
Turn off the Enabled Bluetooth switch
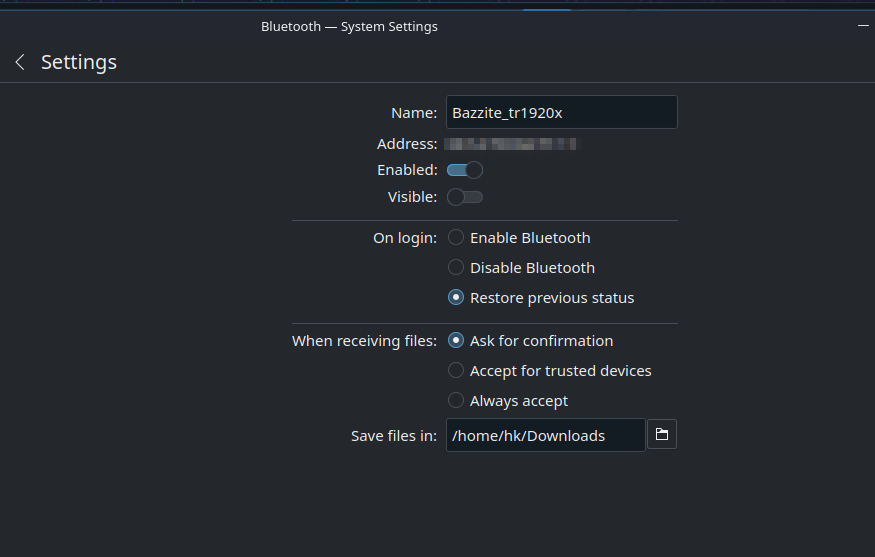tap(465, 170)
